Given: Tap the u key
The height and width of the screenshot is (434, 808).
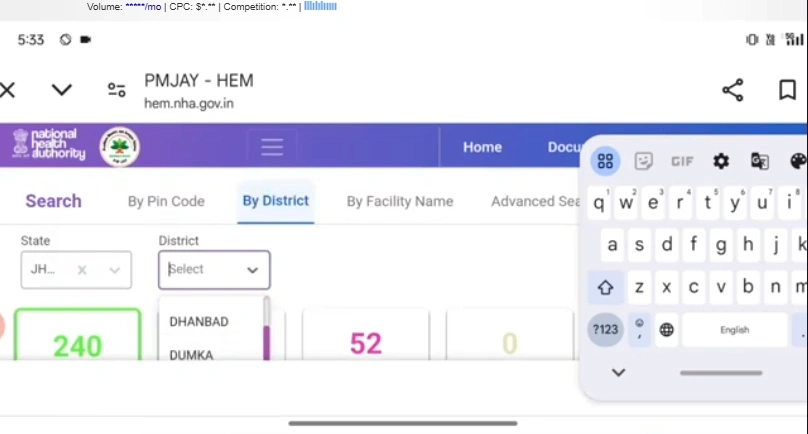Looking at the screenshot, I should tap(762, 203).
